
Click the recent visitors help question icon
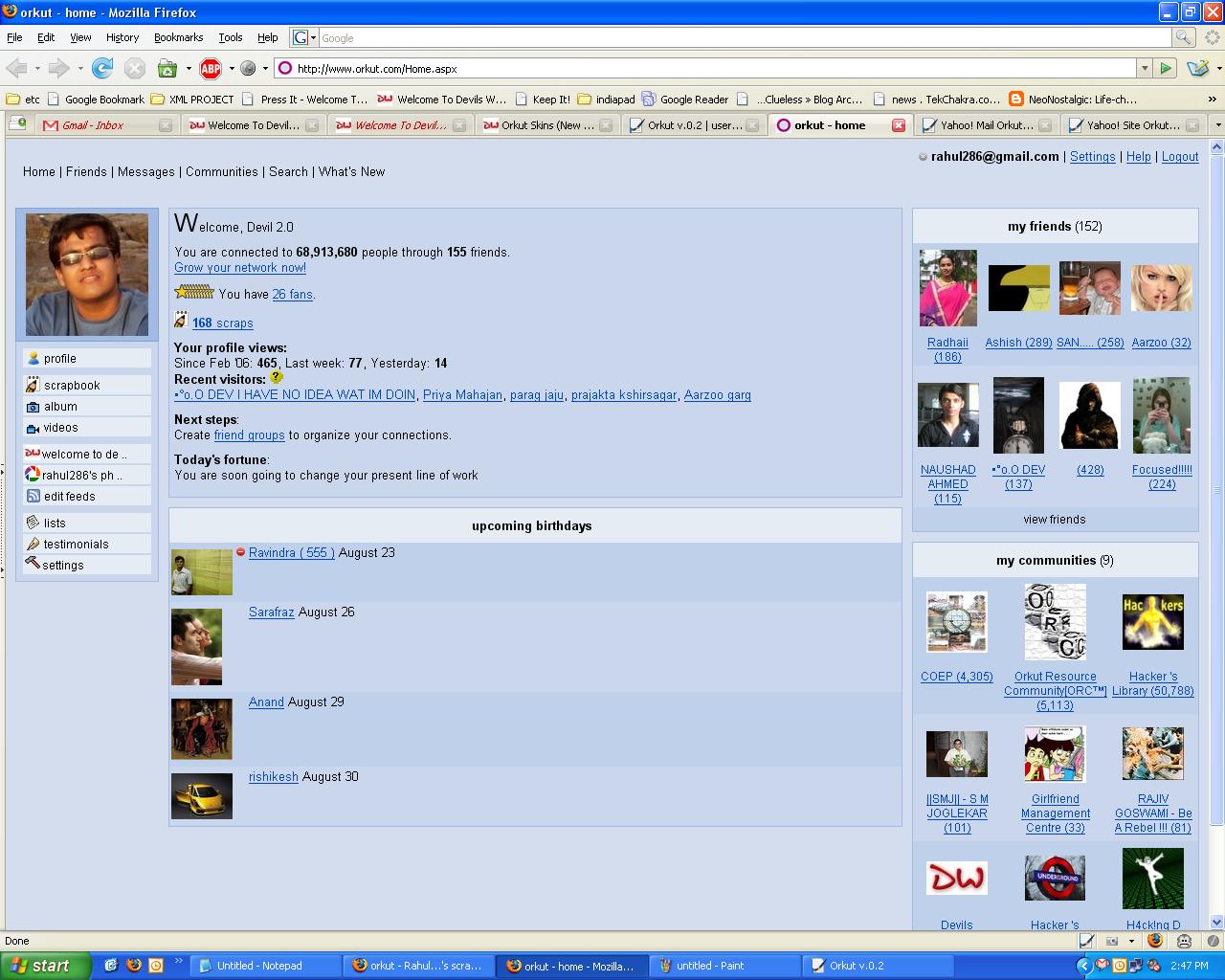click(277, 377)
